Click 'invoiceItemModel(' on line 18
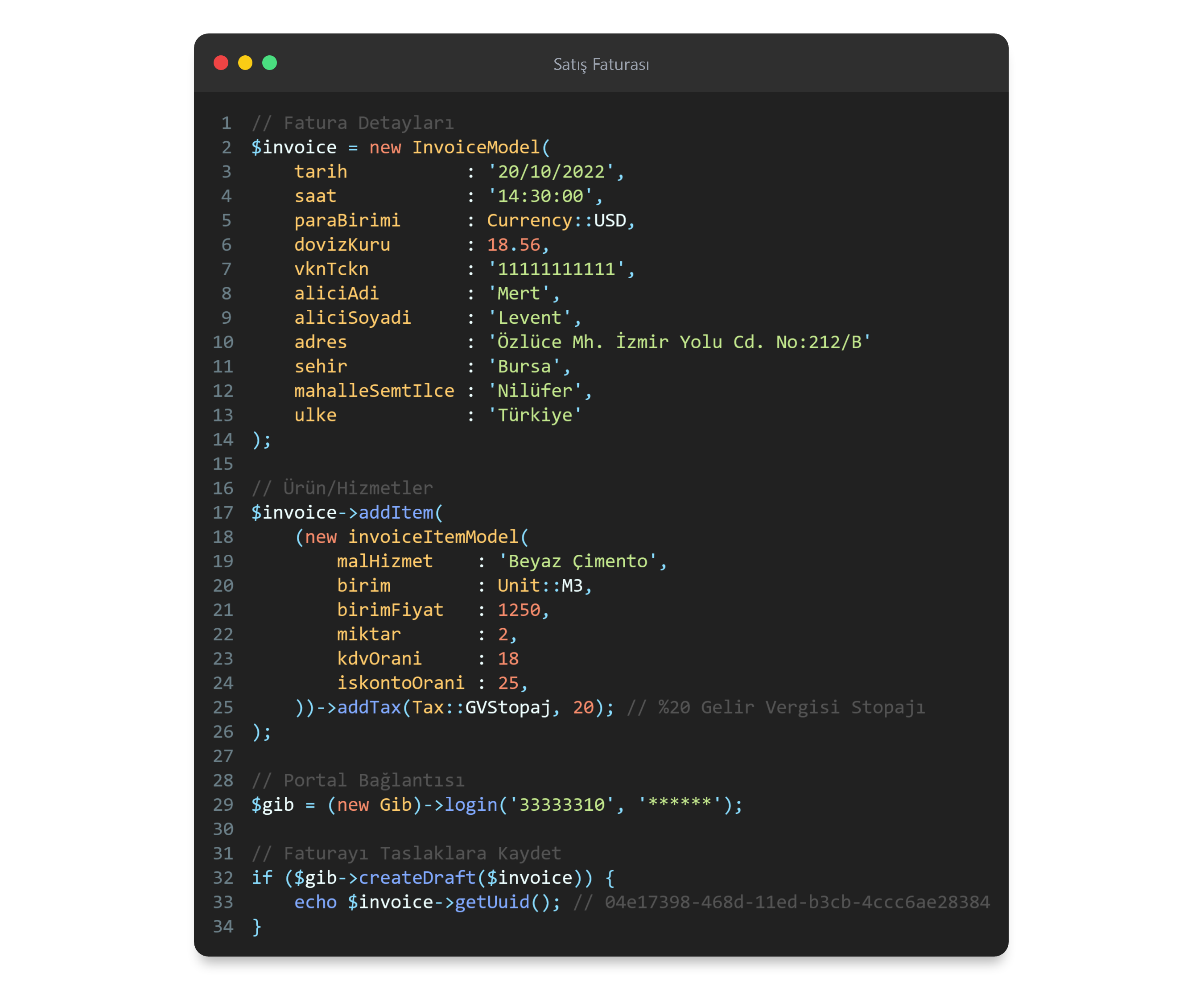 tap(439, 537)
